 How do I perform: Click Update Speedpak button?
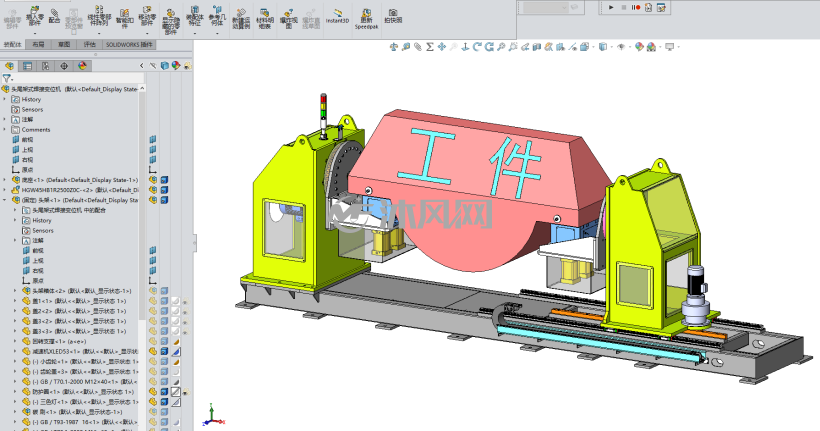367,19
